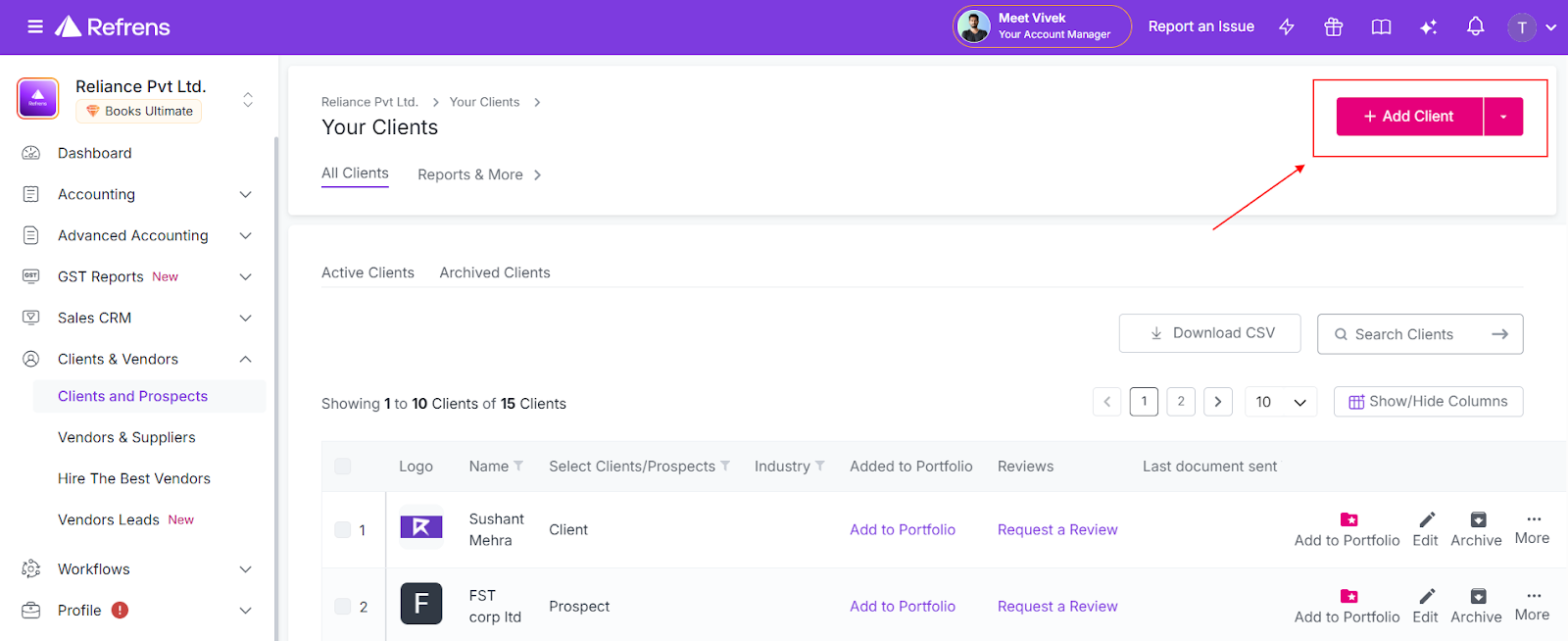Expand the Workflows menu
Image resolution: width=1568 pixels, height=641 pixels.
coord(246,568)
